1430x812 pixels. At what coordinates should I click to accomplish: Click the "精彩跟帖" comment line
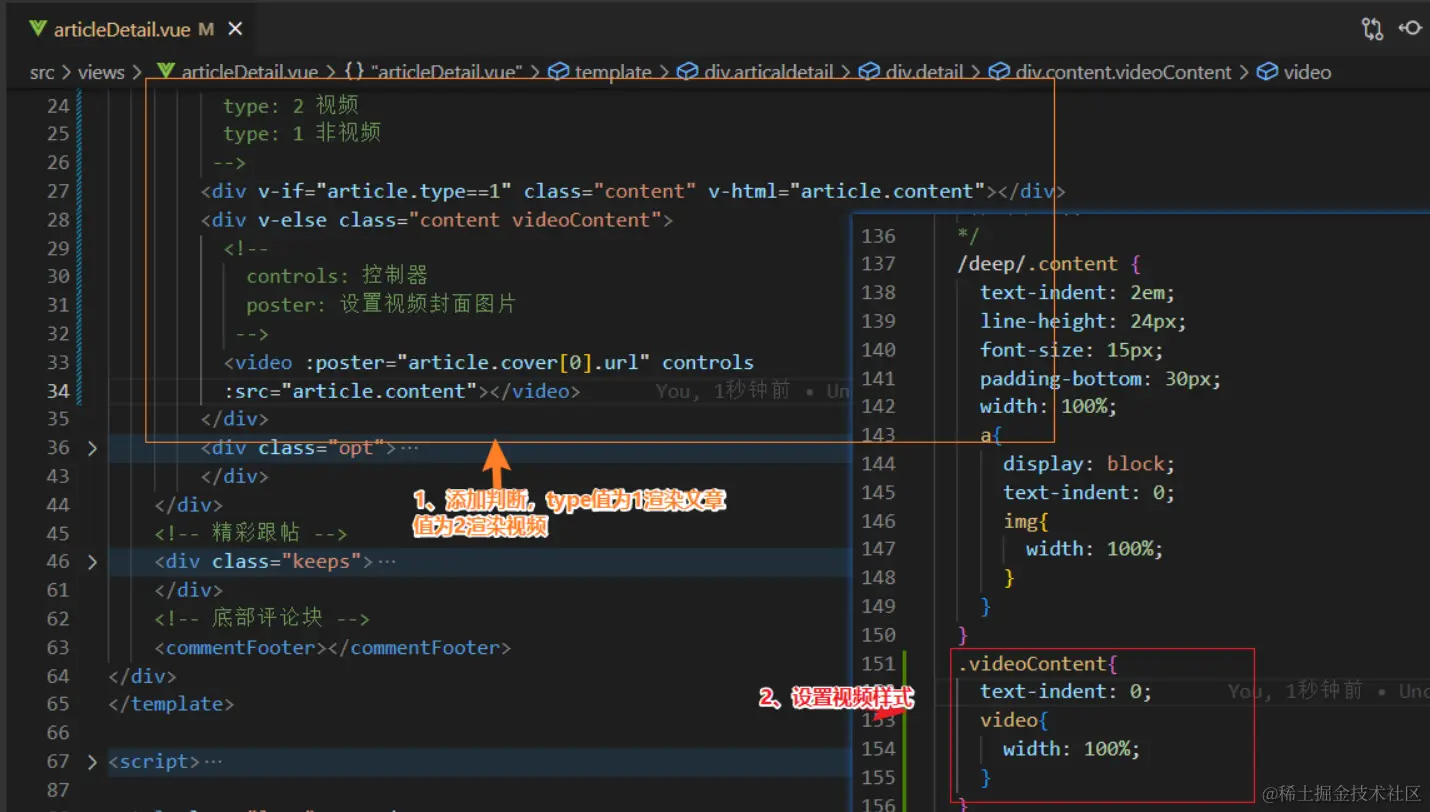click(251, 534)
